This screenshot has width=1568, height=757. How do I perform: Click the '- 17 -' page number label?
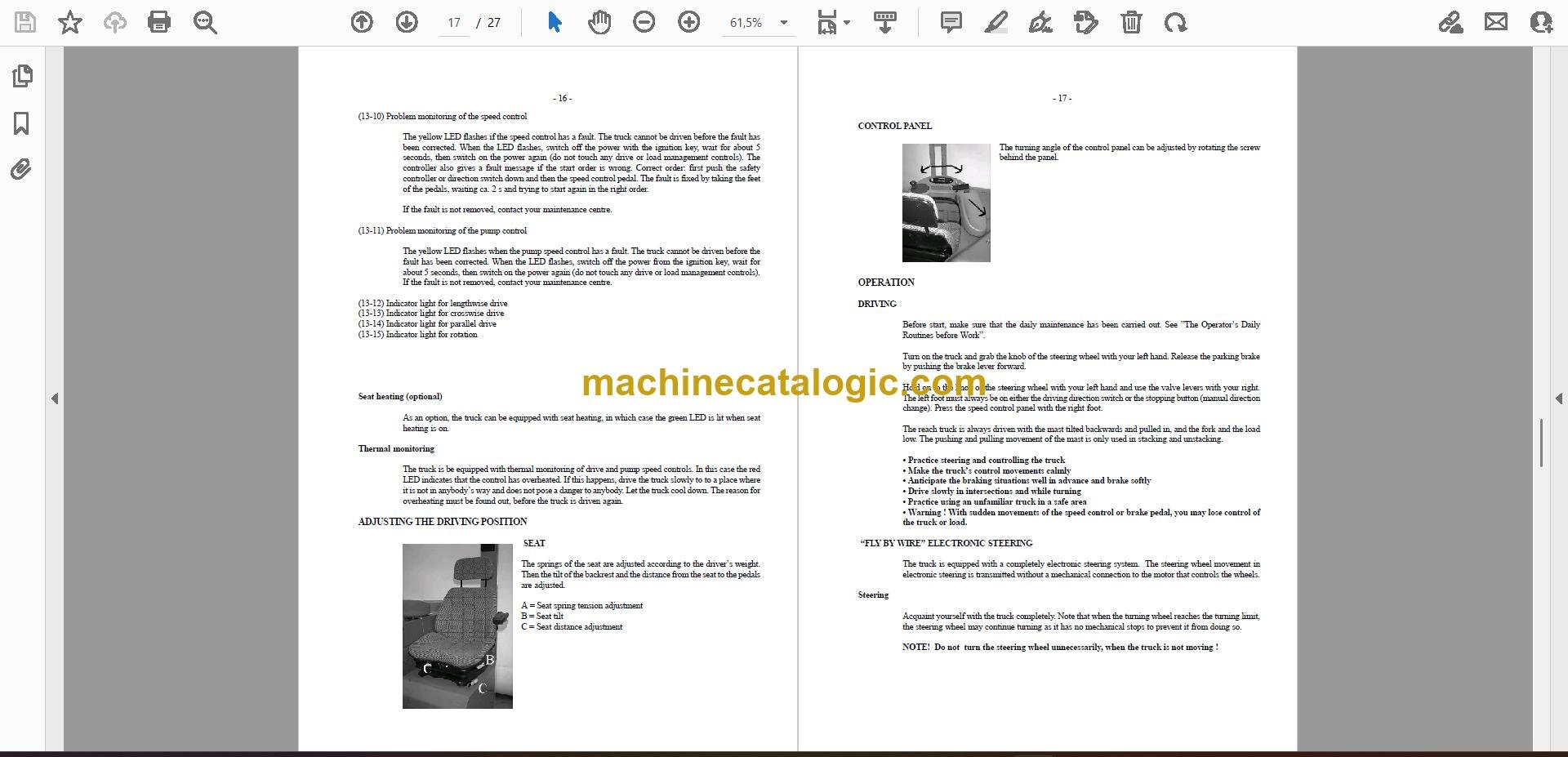click(x=1062, y=98)
